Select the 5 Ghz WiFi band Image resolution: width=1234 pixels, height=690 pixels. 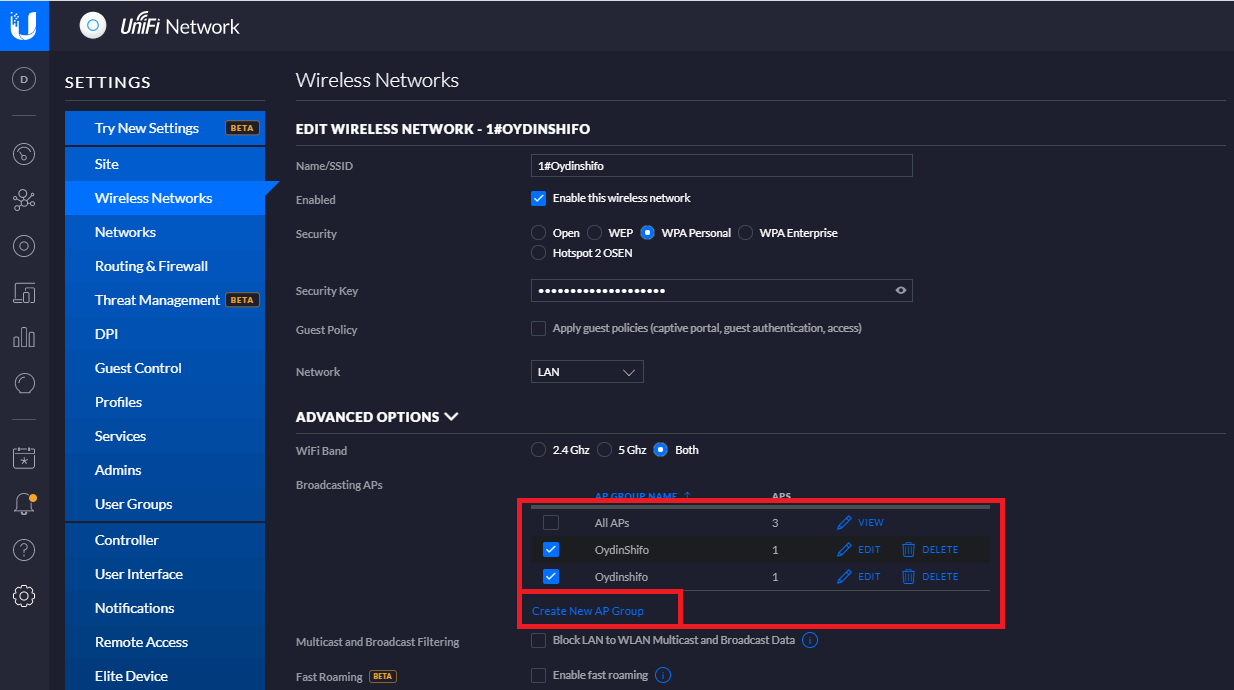click(605, 450)
